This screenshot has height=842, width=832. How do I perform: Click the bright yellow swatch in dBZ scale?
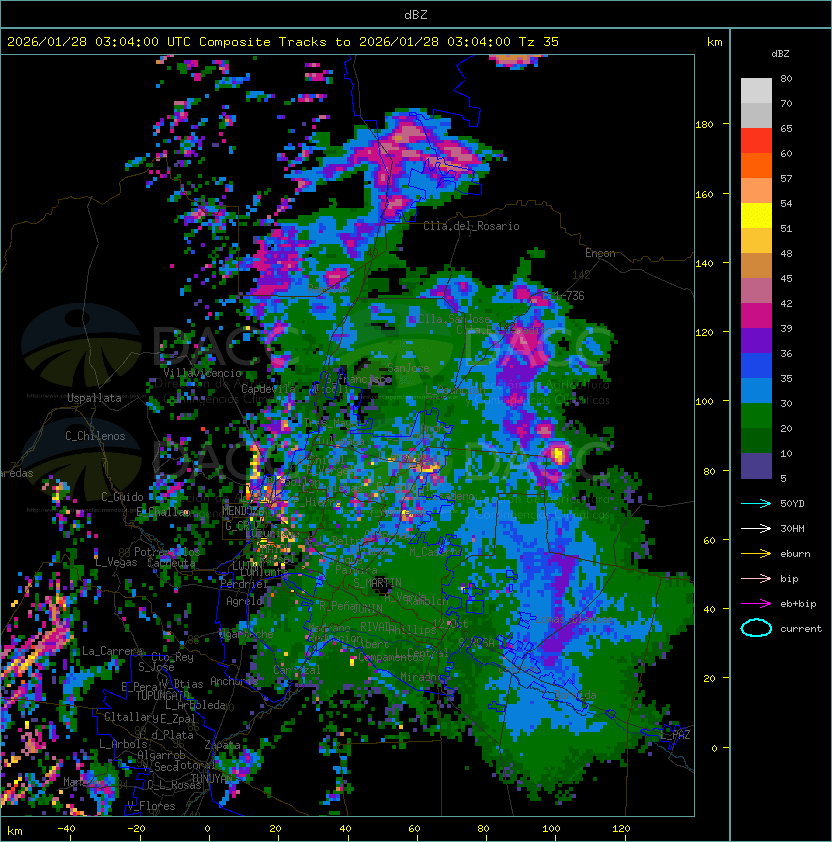[x=756, y=216]
